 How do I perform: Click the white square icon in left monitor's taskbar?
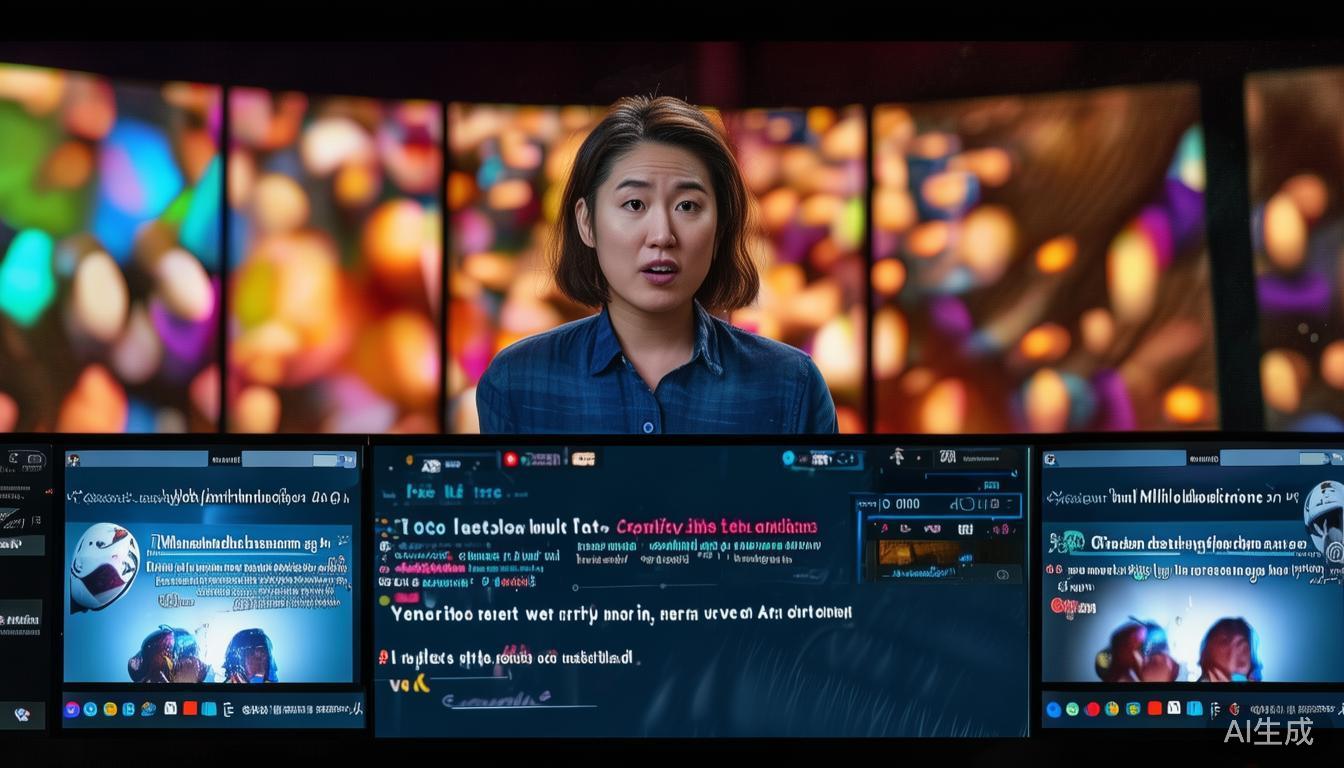(170, 708)
